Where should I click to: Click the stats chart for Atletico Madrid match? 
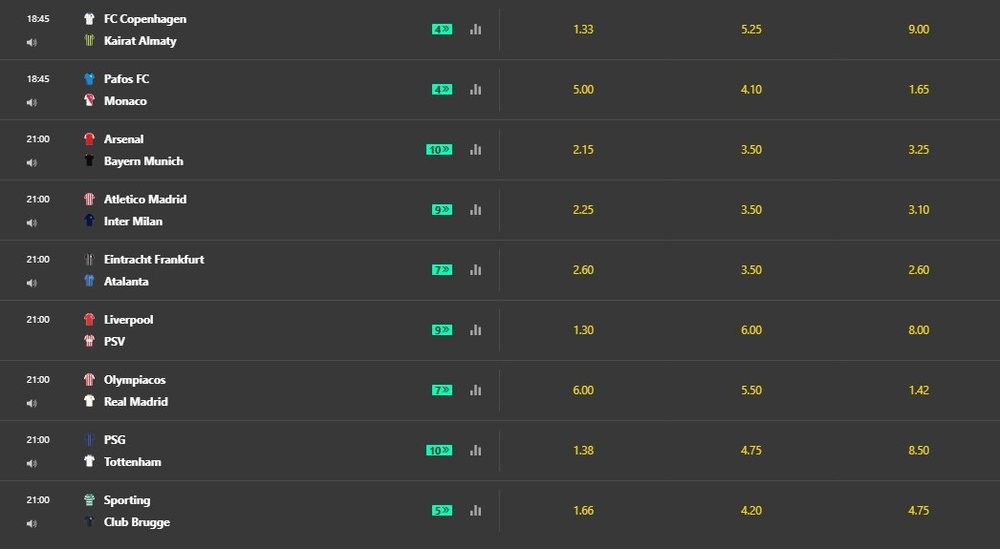coord(475,210)
